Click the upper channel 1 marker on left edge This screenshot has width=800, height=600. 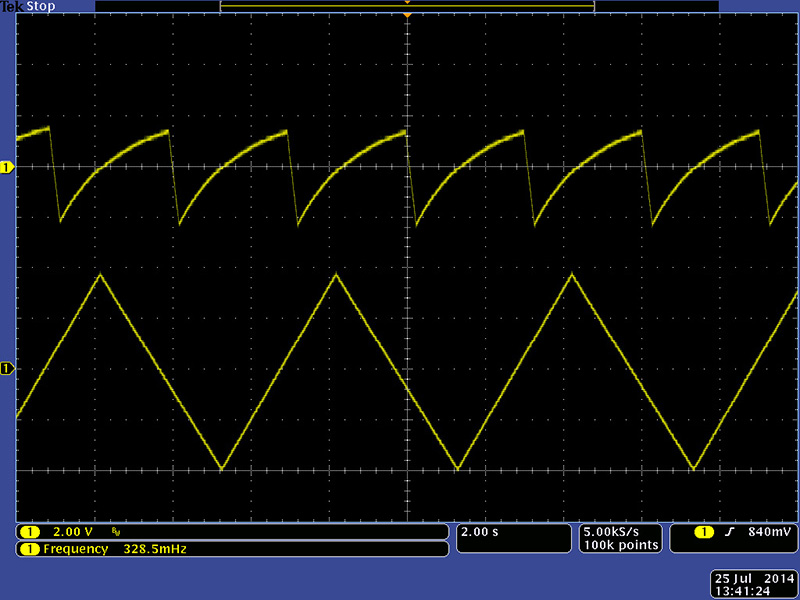coord(7,167)
